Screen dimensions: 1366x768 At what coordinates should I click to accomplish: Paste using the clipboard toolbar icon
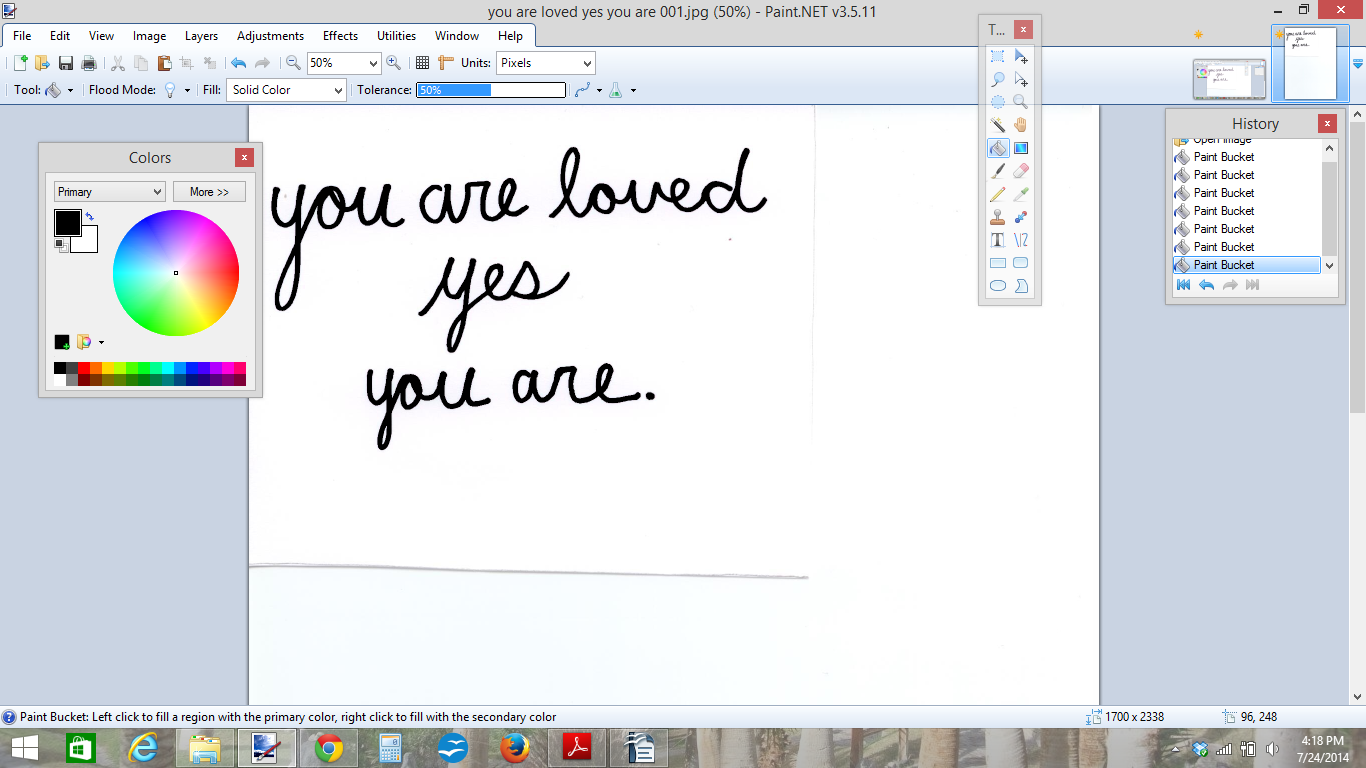pyautogui.click(x=164, y=63)
